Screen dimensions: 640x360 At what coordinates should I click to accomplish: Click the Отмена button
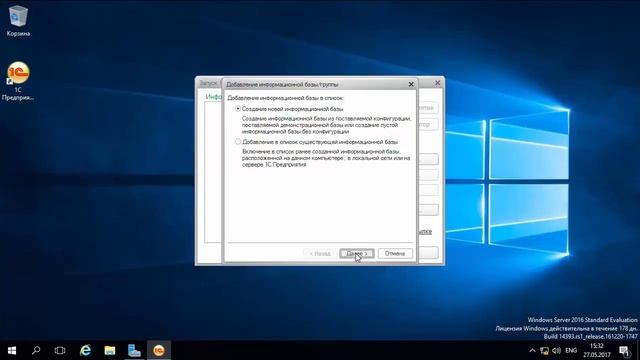coord(395,253)
